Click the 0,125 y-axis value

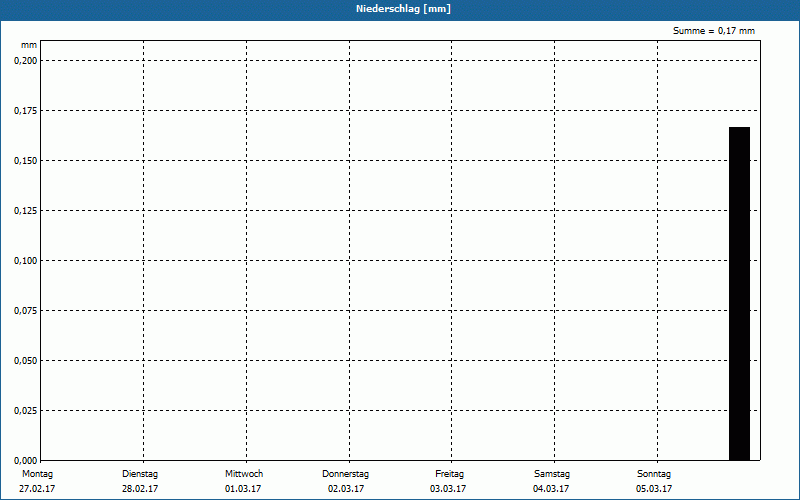click(26, 211)
